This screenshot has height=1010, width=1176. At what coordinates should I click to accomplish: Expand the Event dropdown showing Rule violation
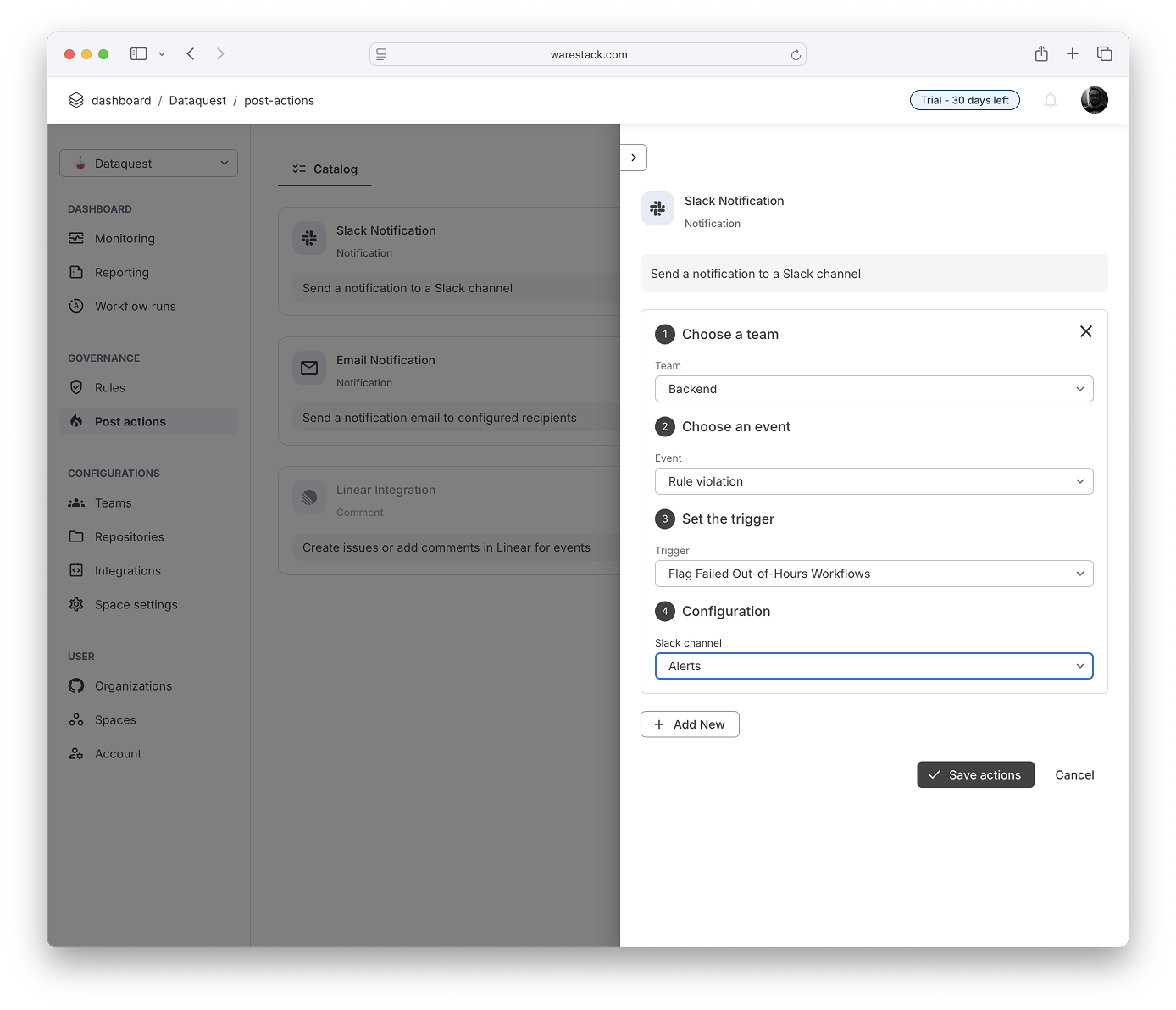point(874,481)
